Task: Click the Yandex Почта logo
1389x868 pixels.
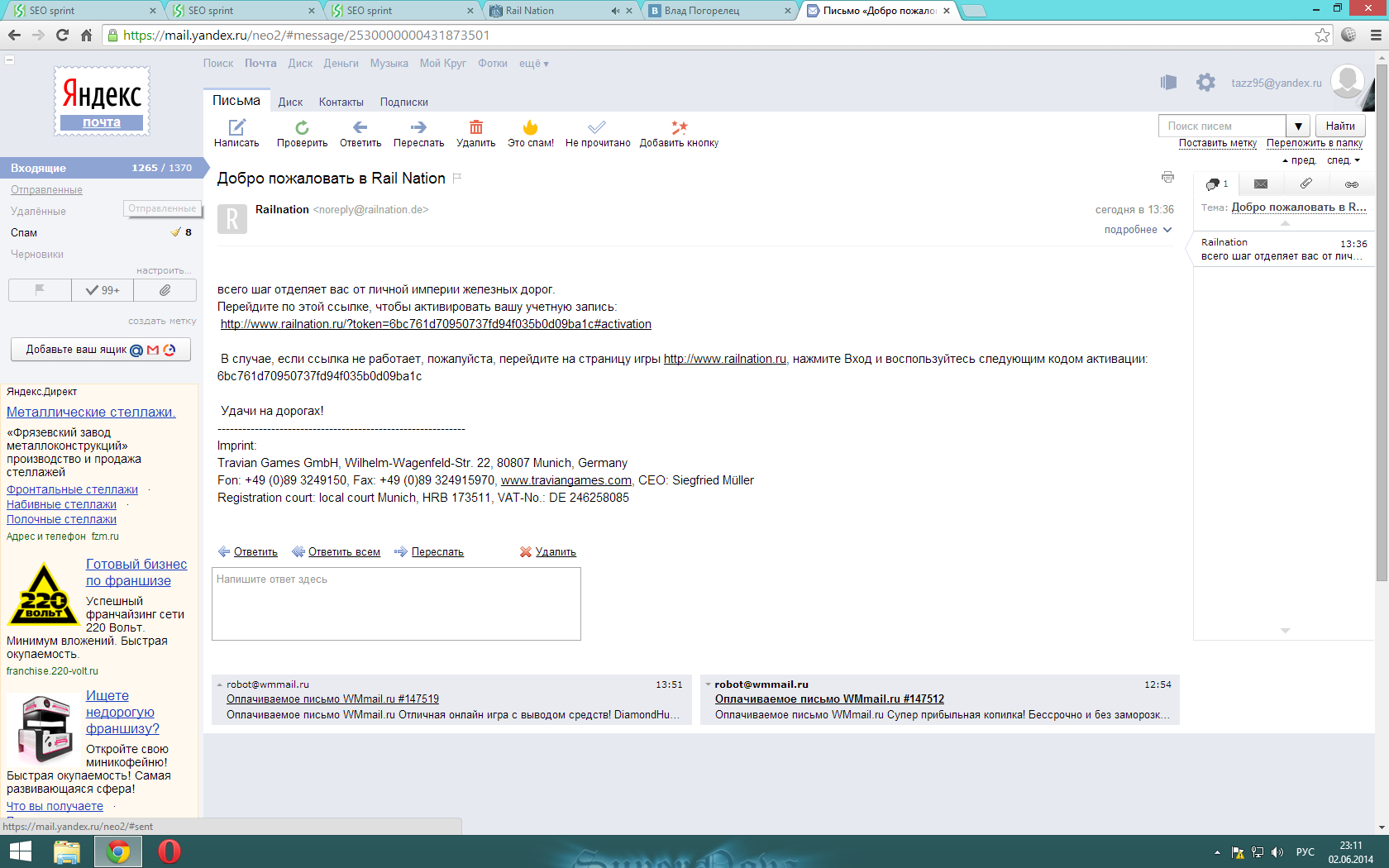Action: (102, 102)
